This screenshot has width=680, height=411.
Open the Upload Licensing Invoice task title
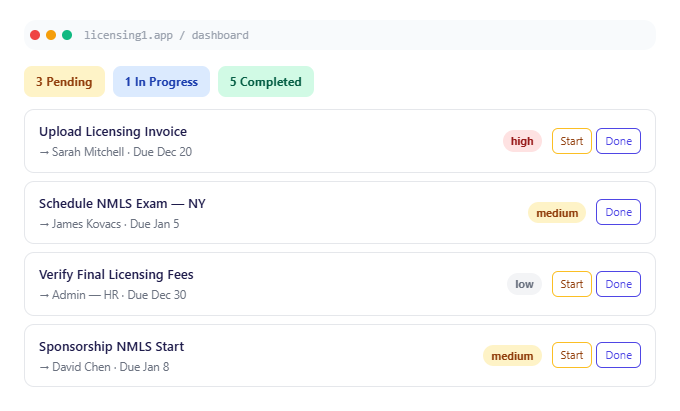pyautogui.click(x=113, y=131)
